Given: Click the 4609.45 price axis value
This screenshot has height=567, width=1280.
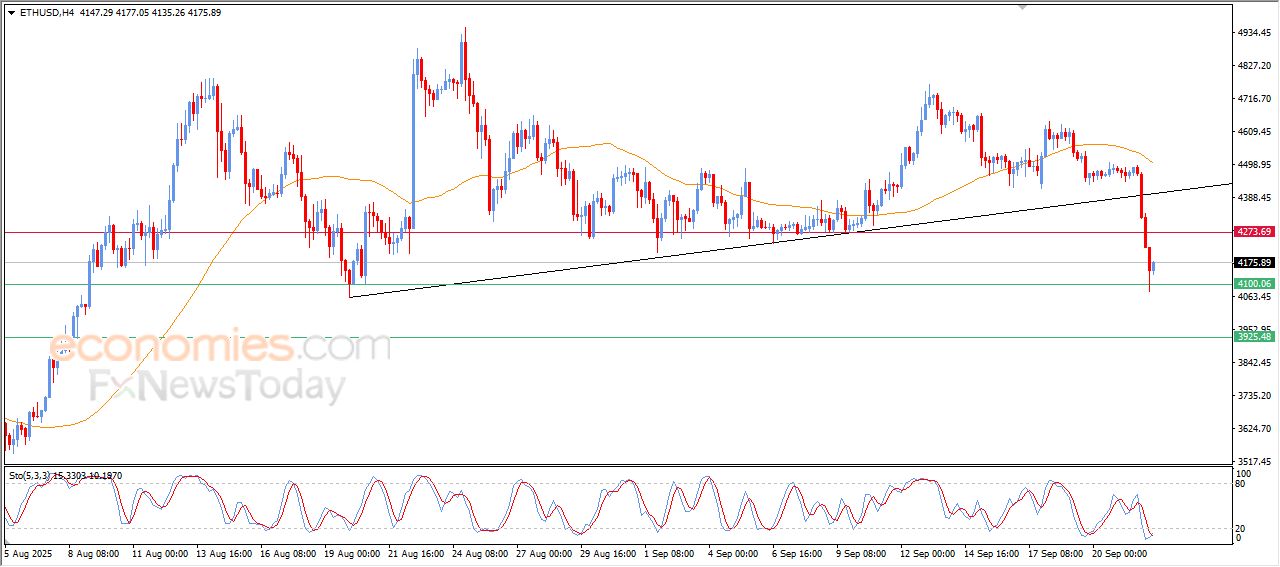Looking at the screenshot, I should coord(1254,132).
